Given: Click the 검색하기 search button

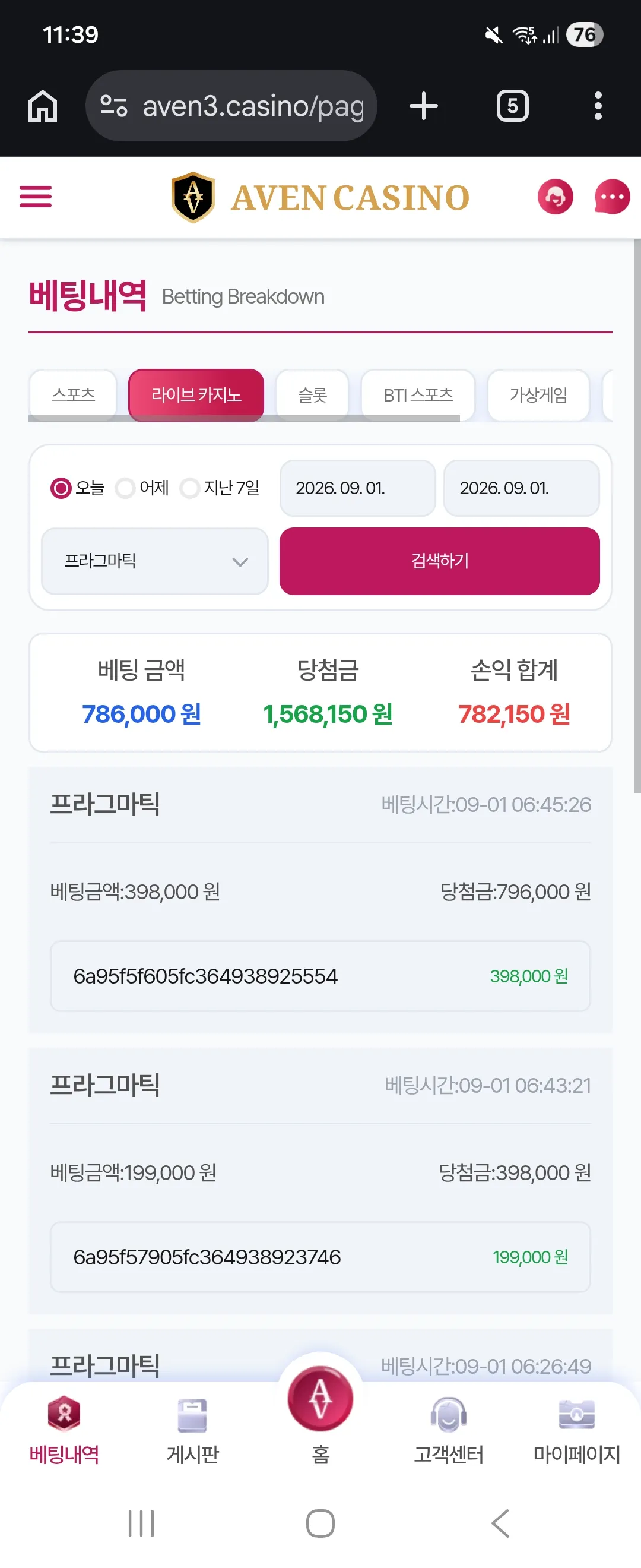Looking at the screenshot, I should tap(440, 561).
